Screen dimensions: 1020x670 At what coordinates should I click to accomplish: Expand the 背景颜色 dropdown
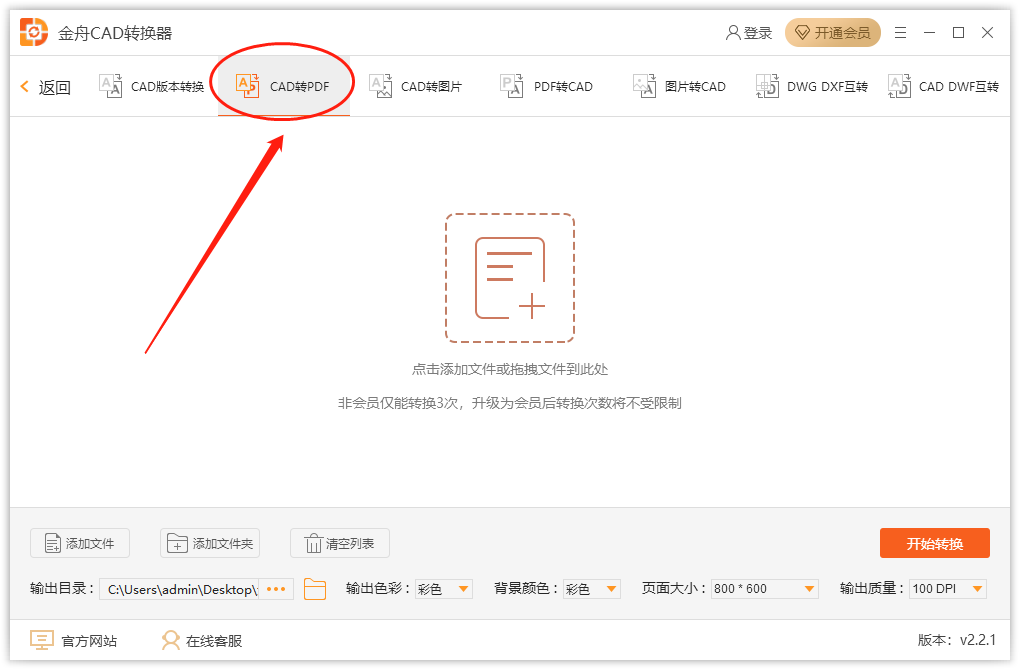(x=592, y=589)
